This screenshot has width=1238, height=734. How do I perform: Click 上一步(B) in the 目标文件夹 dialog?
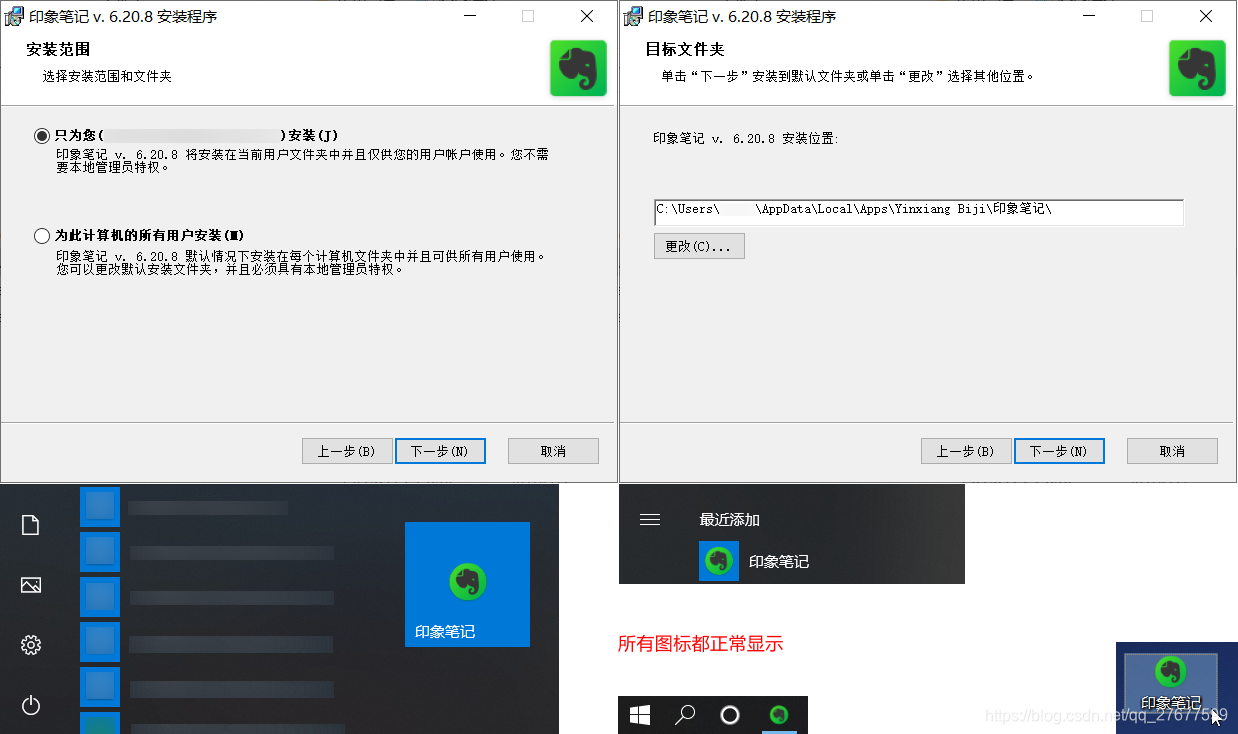[965, 451]
